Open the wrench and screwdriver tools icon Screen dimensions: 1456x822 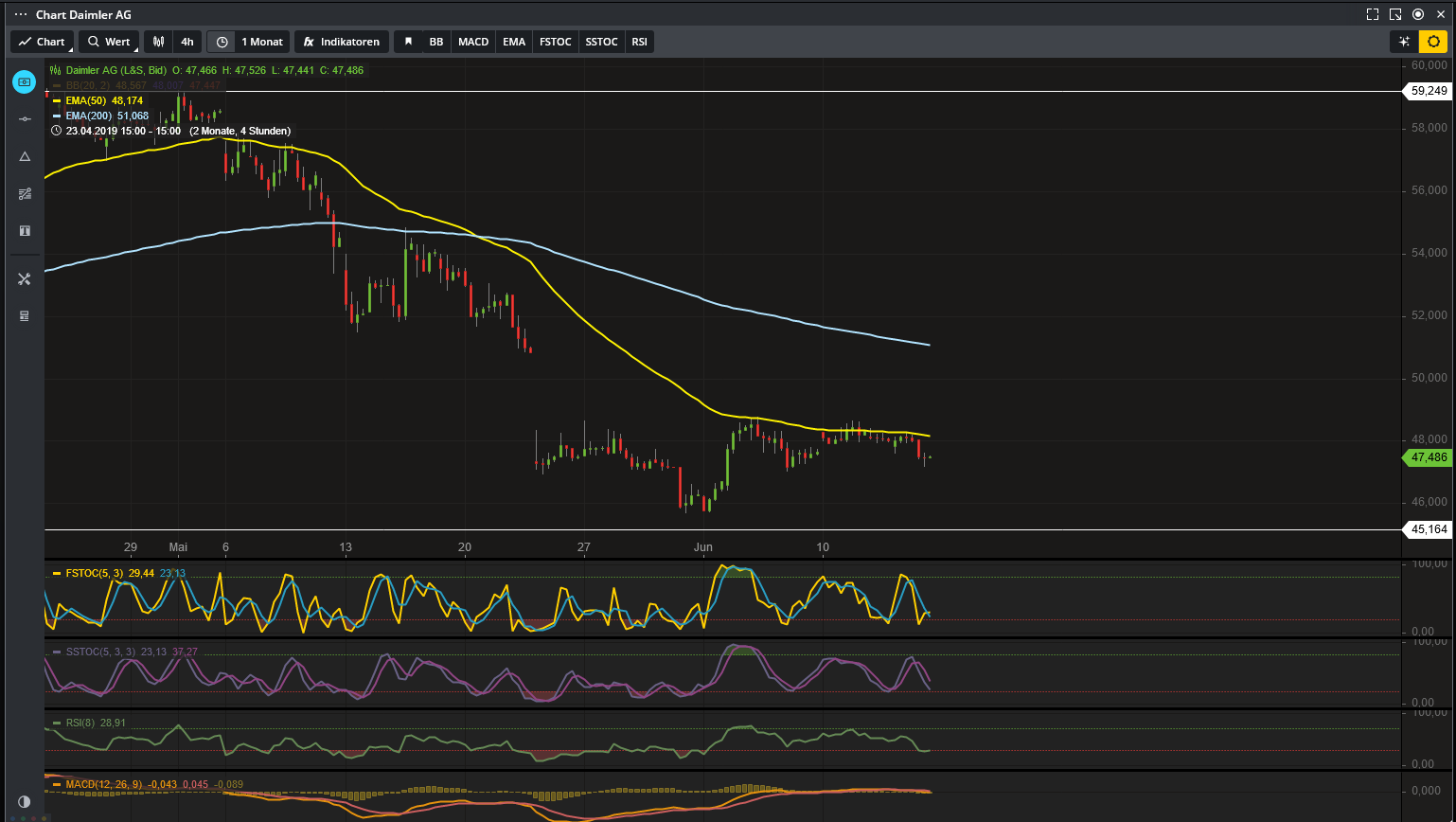point(25,278)
